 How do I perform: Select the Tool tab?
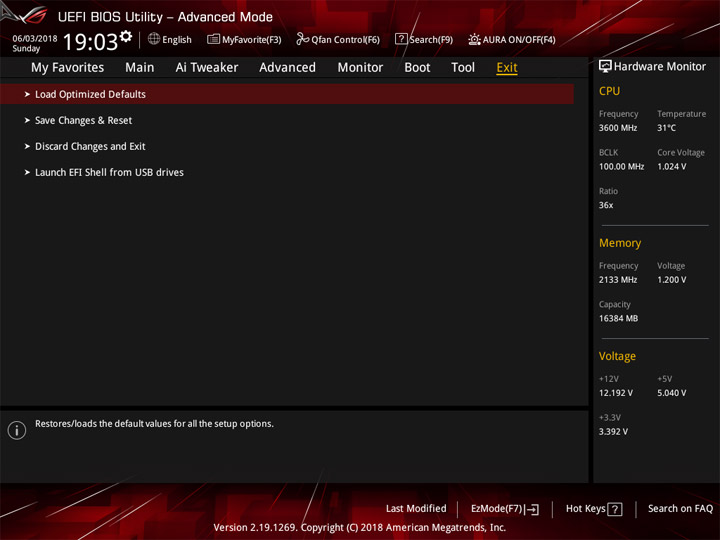[x=463, y=68]
